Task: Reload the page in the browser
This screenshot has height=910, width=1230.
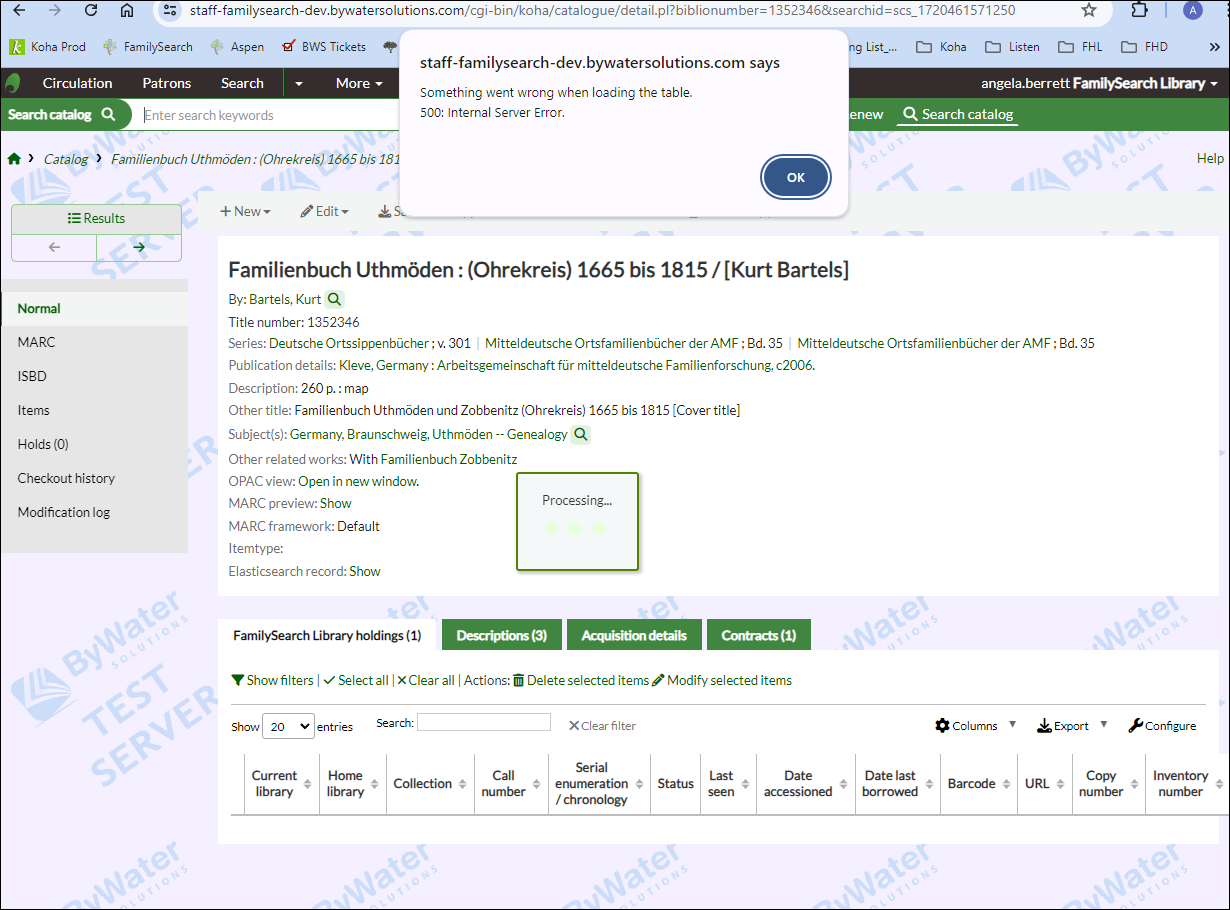Action: pyautogui.click(x=91, y=10)
